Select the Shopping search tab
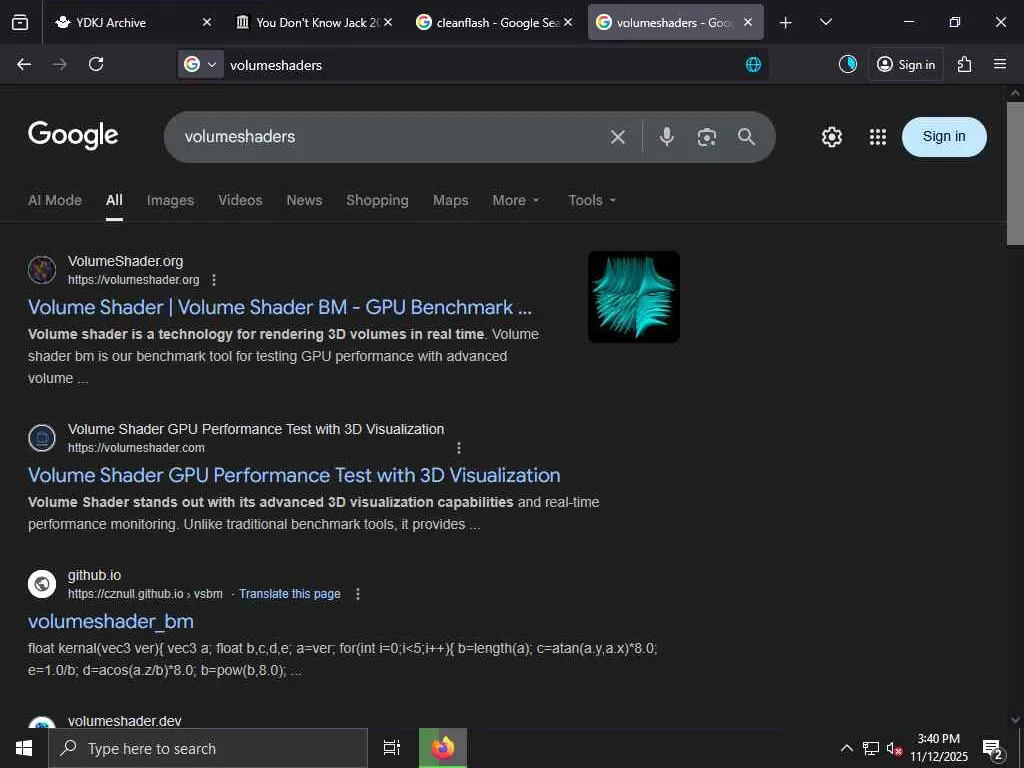This screenshot has height=768, width=1024. point(377,200)
